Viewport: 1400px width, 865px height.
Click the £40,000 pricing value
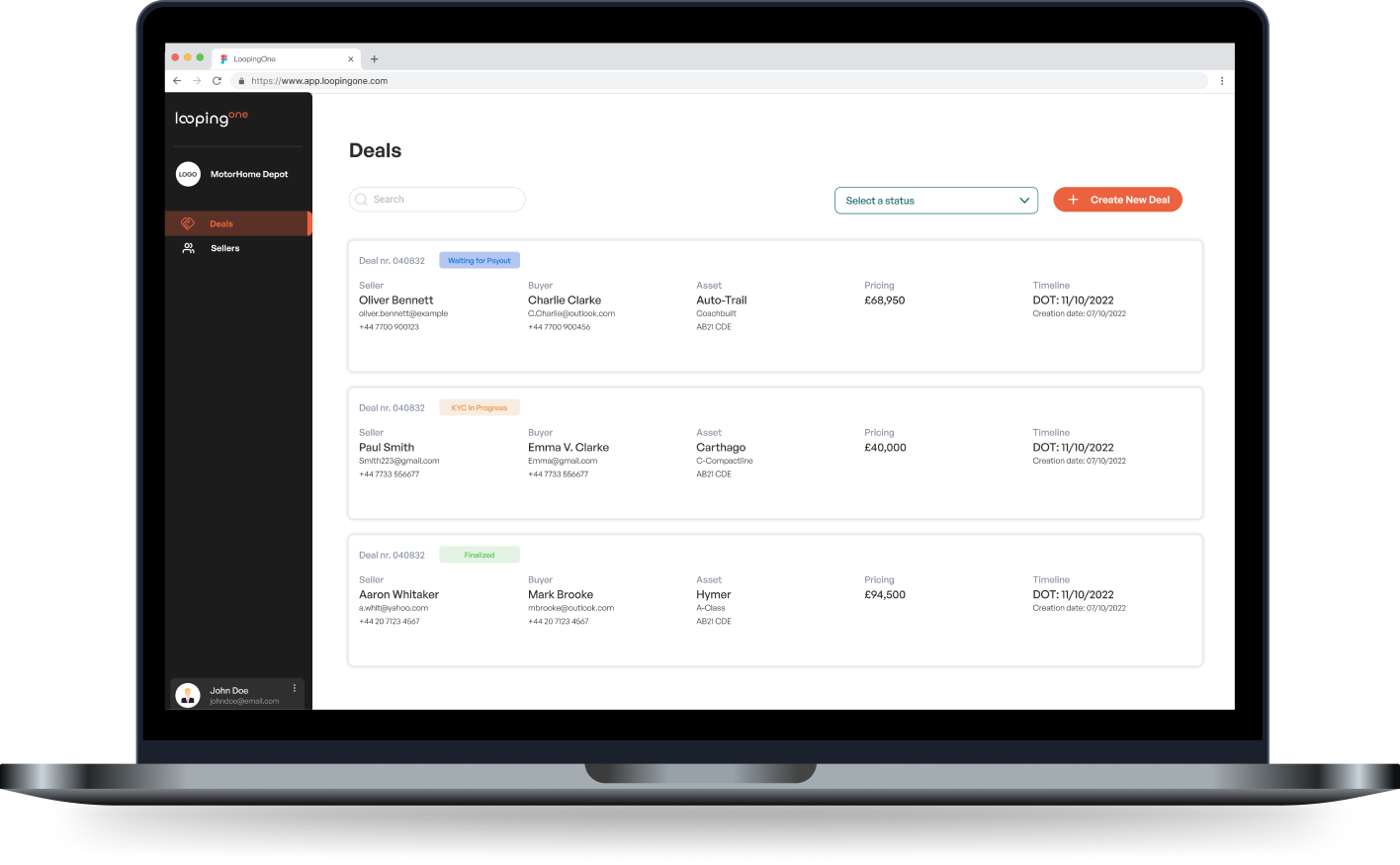click(x=885, y=448)
